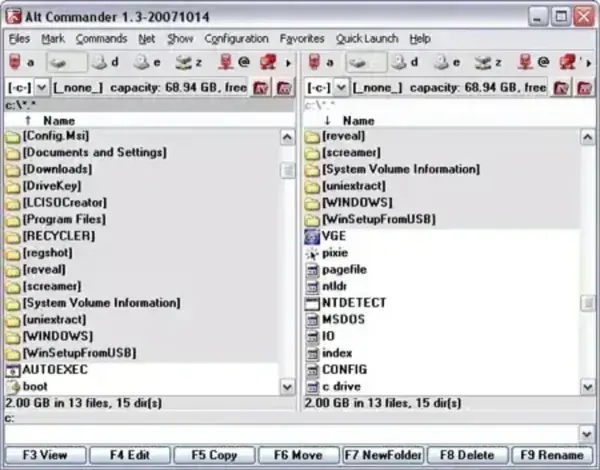Select drive z in left panel toolbar

(x=189, y=62)
